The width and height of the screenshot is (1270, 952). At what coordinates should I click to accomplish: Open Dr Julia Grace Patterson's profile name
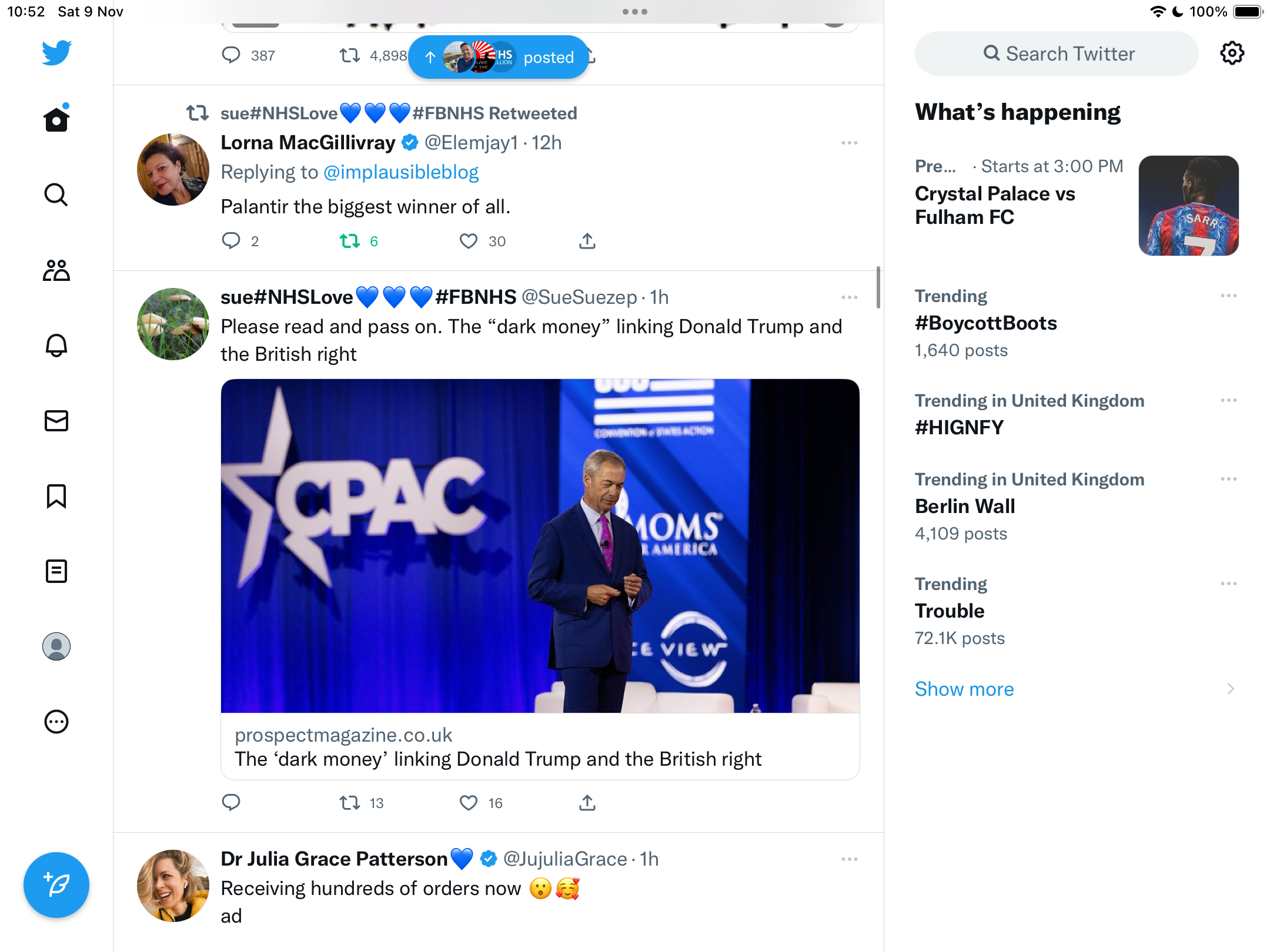click(334, 859)
